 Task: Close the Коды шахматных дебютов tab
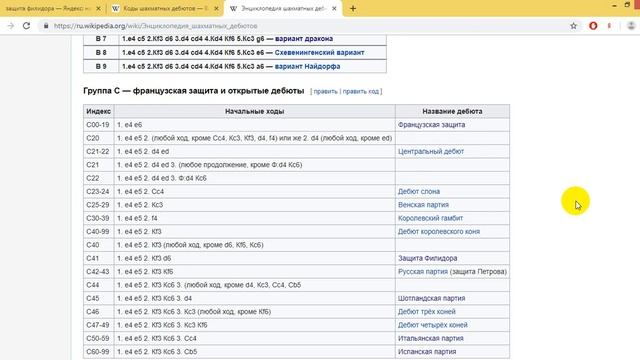216,8
